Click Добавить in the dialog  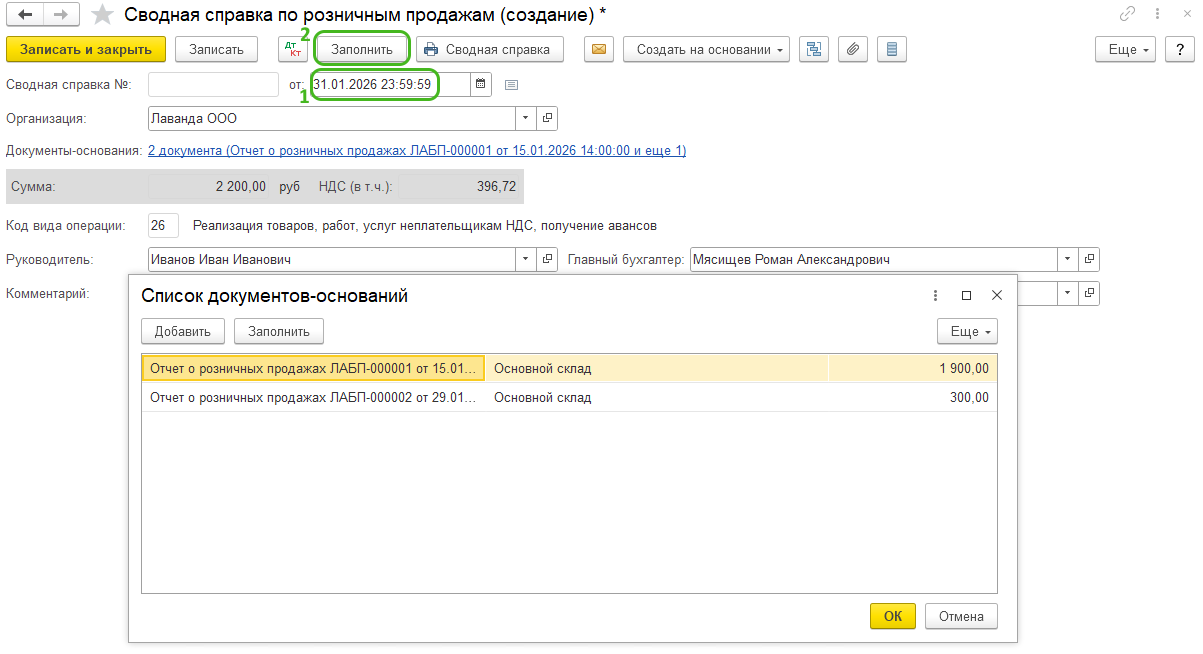point(183,331)
